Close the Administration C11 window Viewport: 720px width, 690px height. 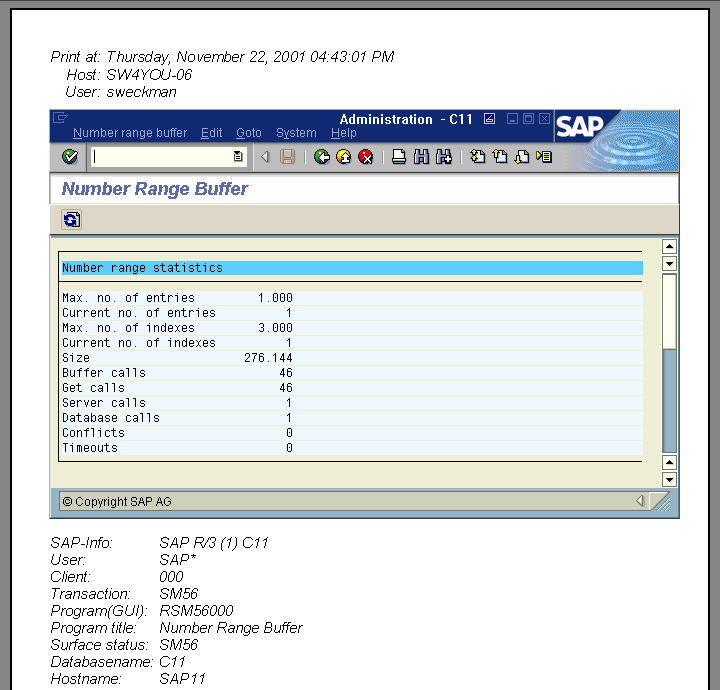coord(545,119)
